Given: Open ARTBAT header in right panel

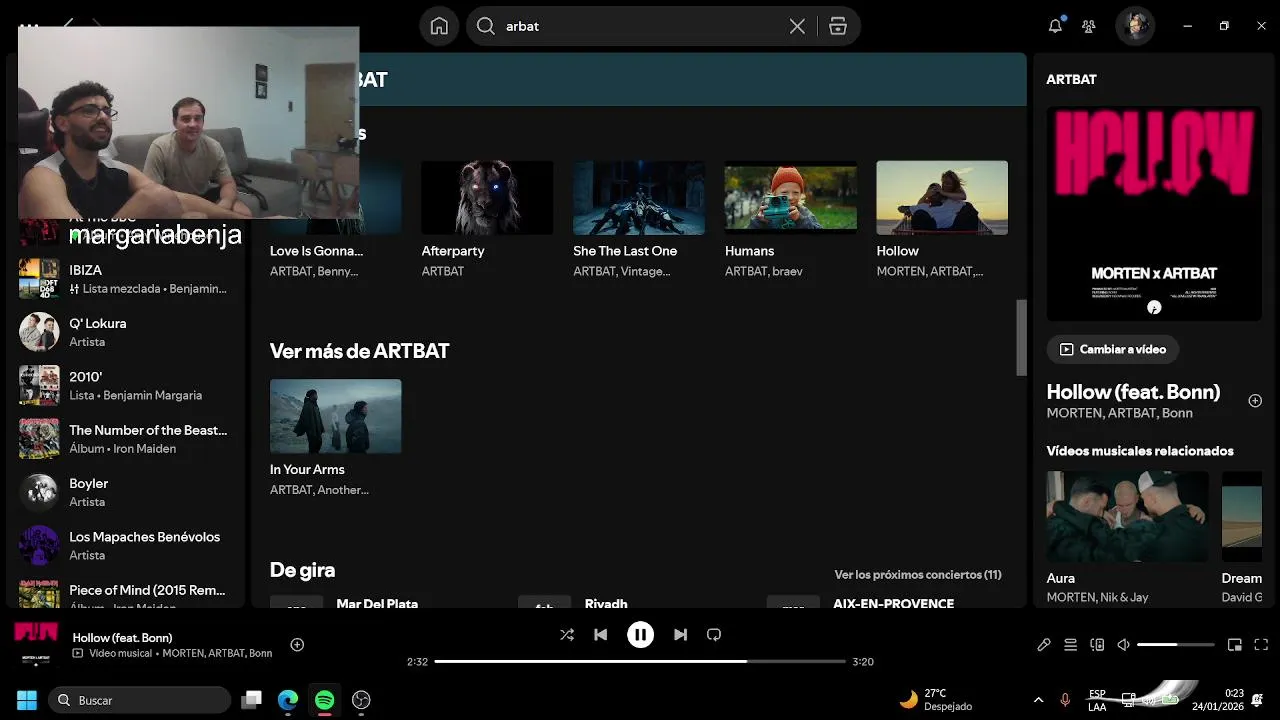Looking at the screenshot, I should coord(1071,79).
